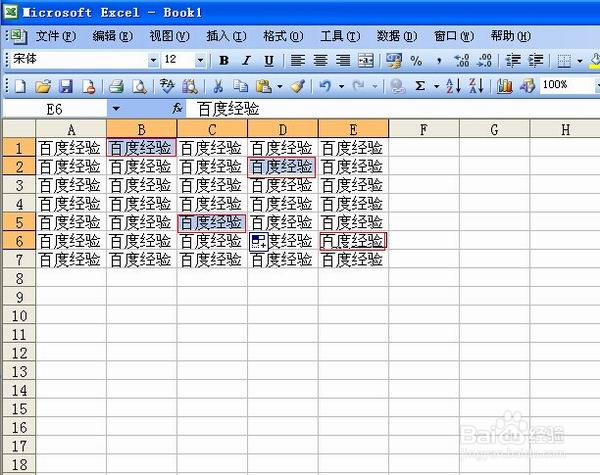This screenshot has width=600, height=475.
Task: Open 窗口(W) menu
Action: tap(454, 36)
